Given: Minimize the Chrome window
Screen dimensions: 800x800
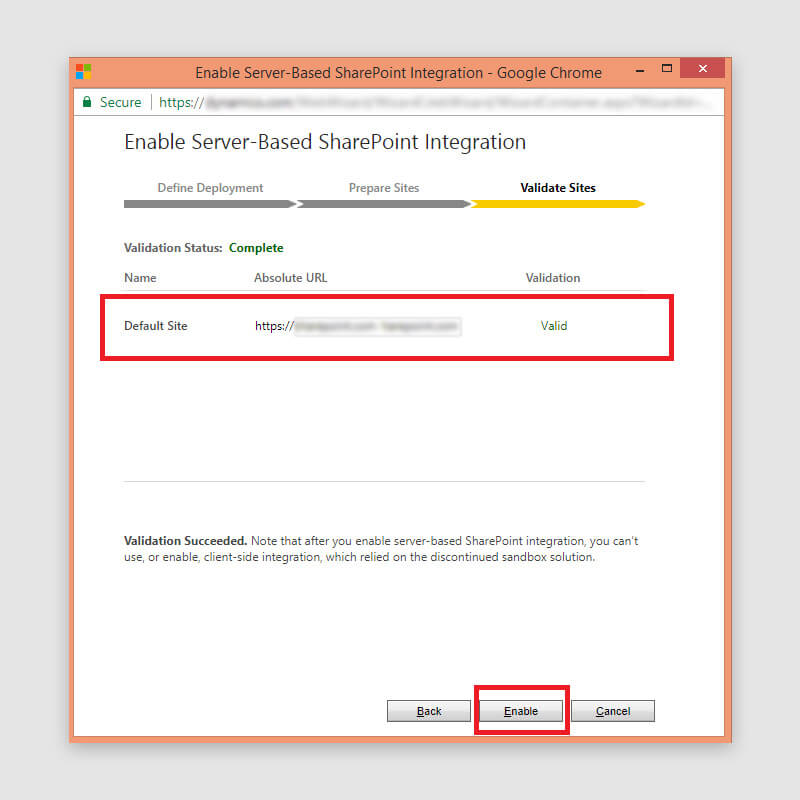Looking at the screenshot, I should click(x=640, y=70).
